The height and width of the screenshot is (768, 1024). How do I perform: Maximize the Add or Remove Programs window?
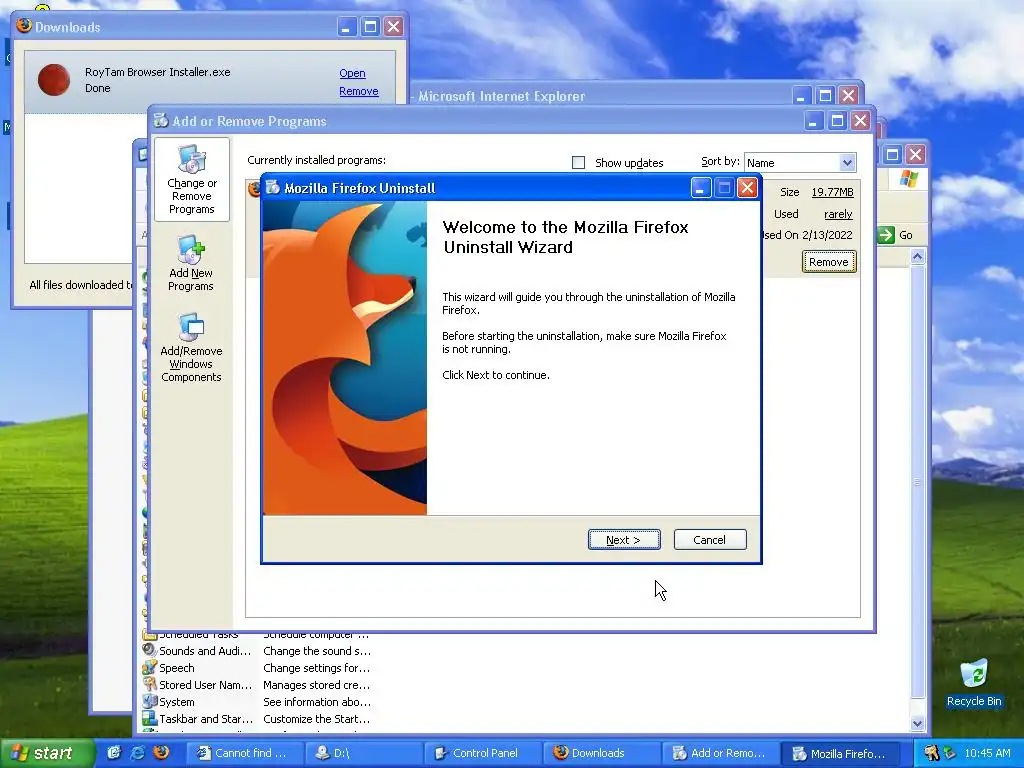pyautogui.click(x=837, y=121)
